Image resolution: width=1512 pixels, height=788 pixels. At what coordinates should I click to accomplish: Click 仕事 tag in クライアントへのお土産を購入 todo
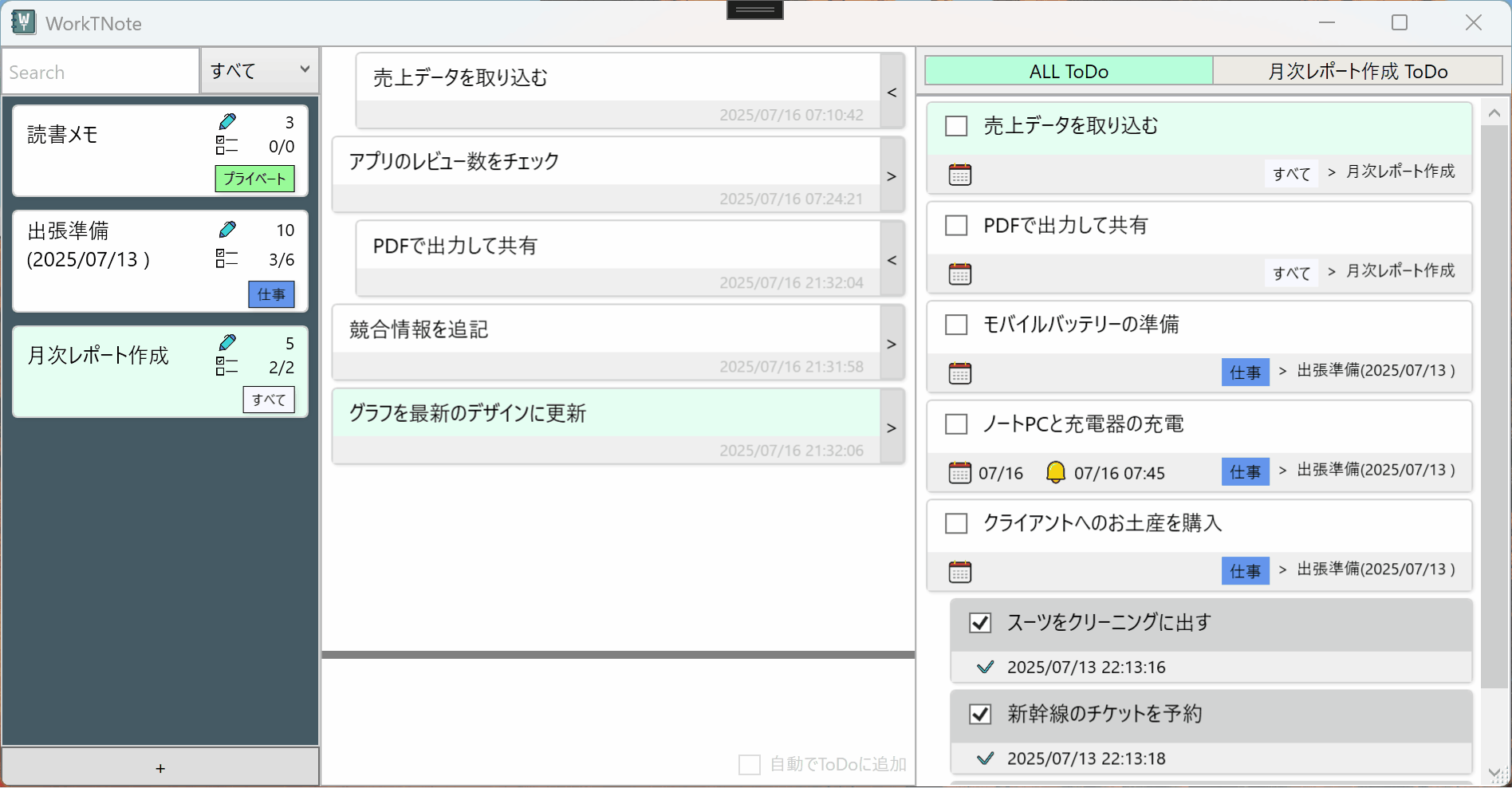(1246, 571)
